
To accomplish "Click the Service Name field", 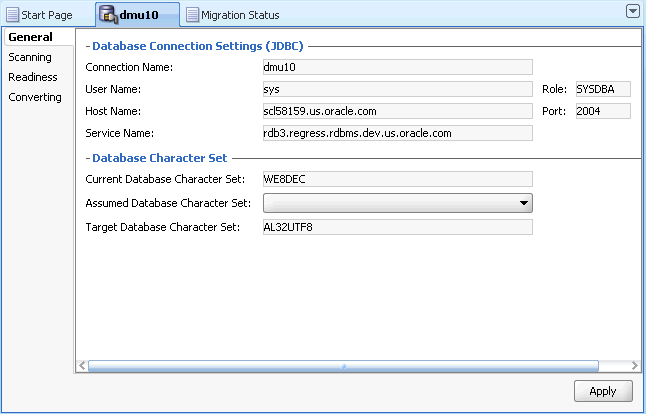I will pyautogui.click(x=397, y=132).
